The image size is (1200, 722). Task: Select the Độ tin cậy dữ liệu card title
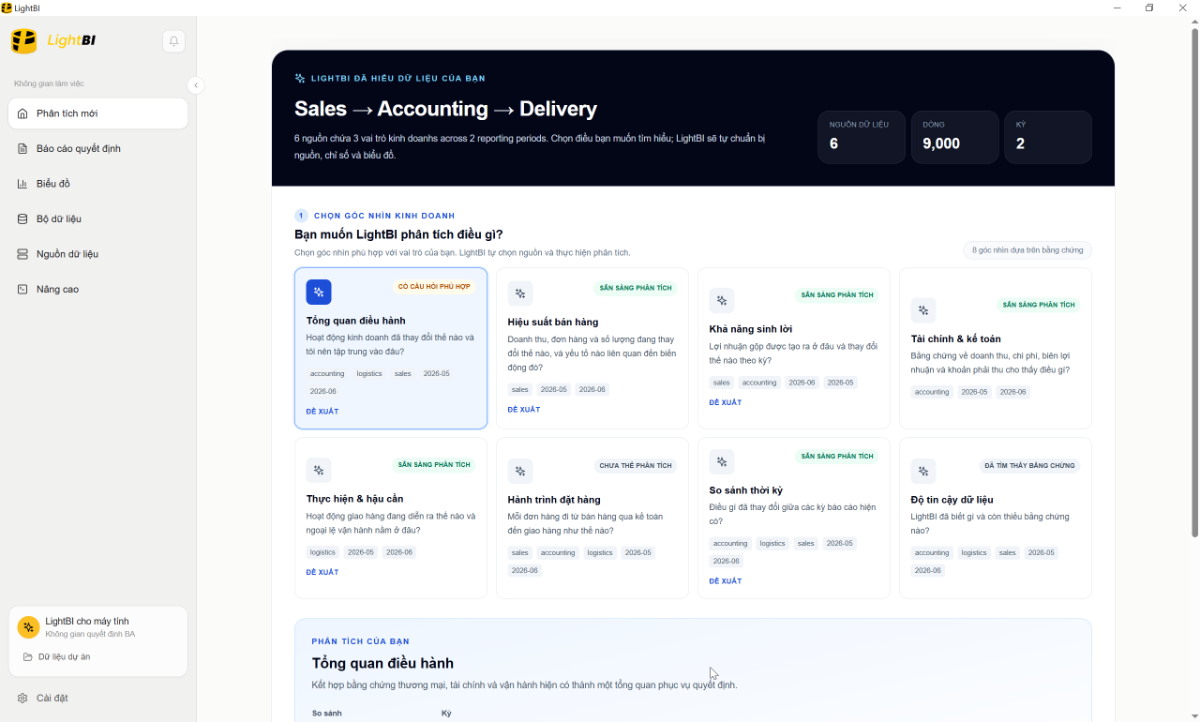(x=952, y=499)
